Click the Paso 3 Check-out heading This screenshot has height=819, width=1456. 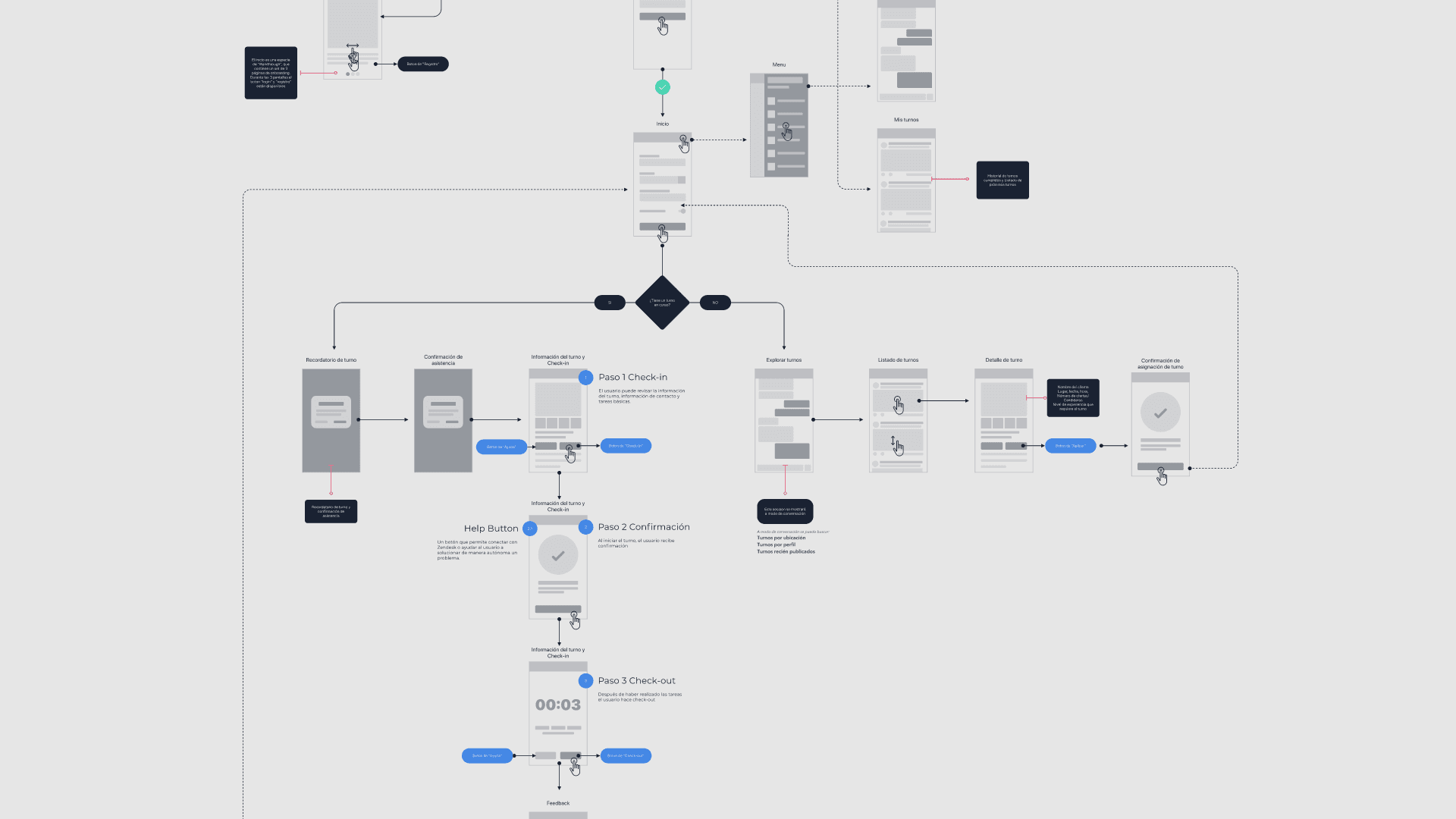[637, 681]
